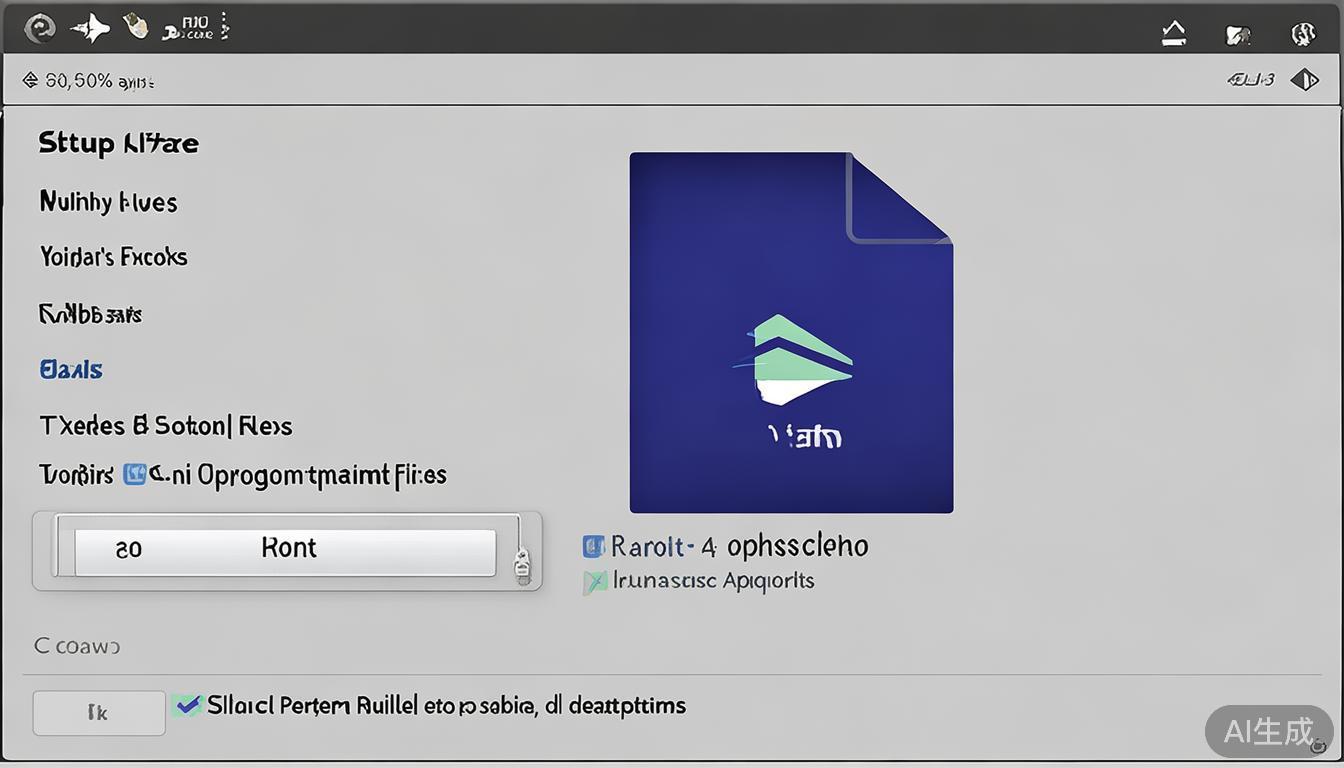Click the globe icon at top-right corner

click(1302, 35)
